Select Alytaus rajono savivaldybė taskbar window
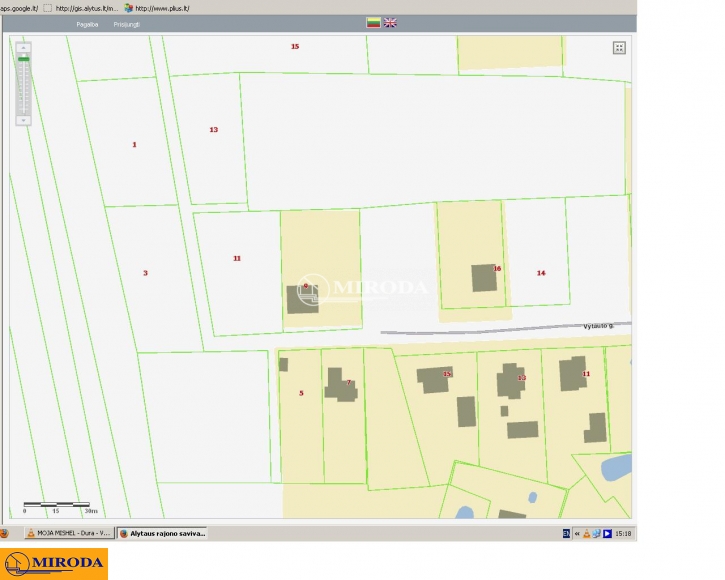This screenshot has height=580, width=725. click(x=162, y=533)
